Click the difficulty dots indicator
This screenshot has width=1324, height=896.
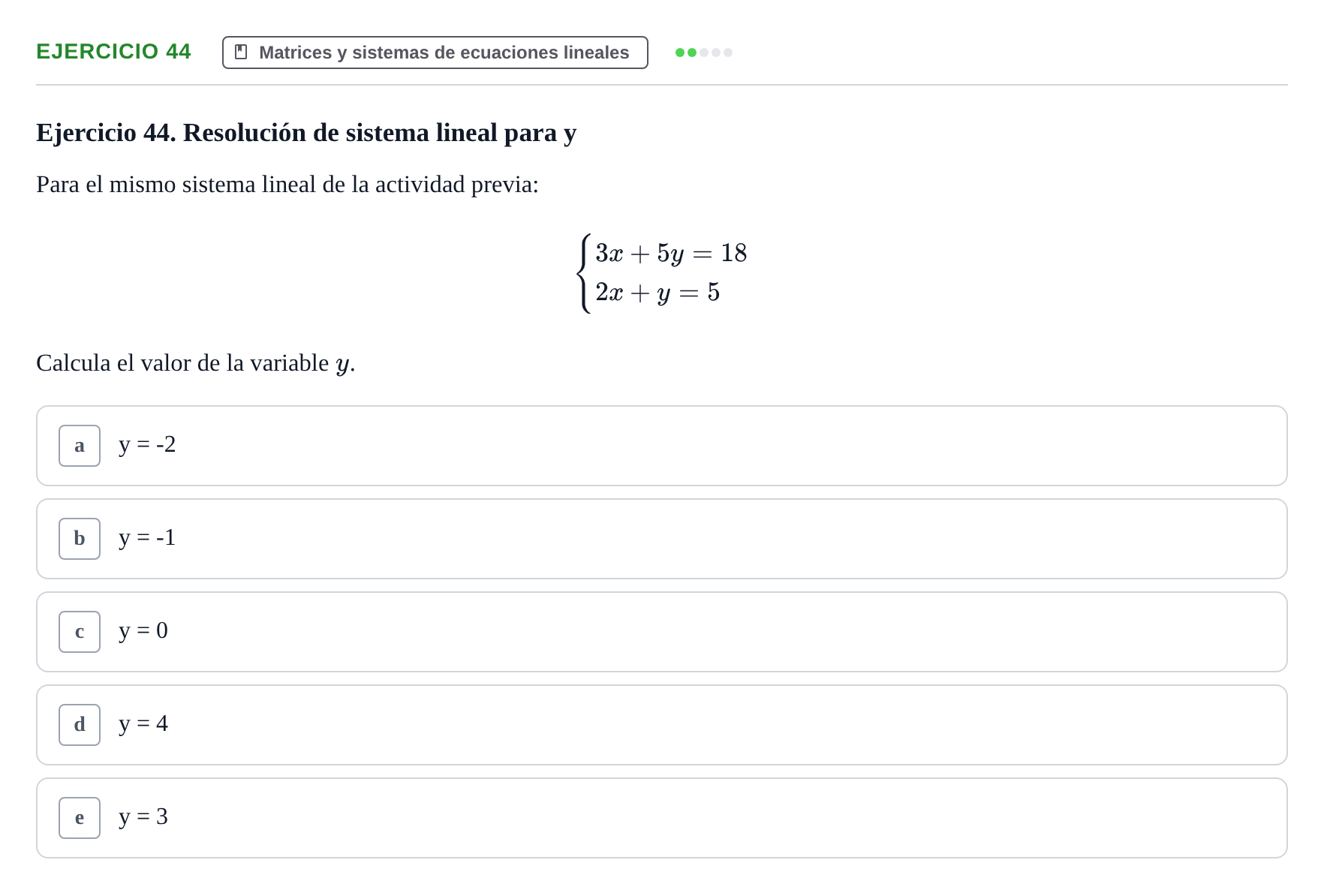704,53
